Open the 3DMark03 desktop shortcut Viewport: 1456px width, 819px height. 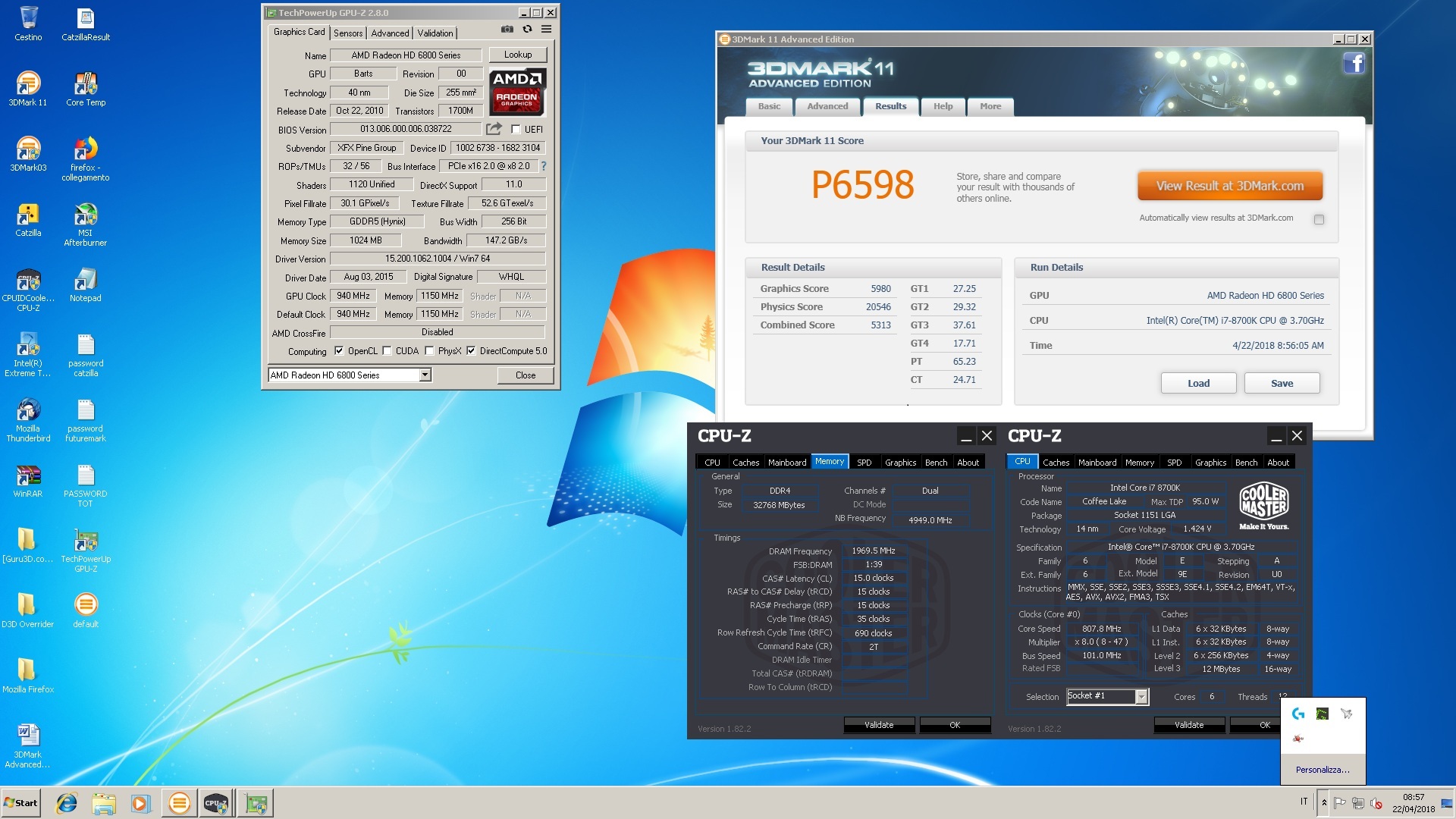click(28, 153)
